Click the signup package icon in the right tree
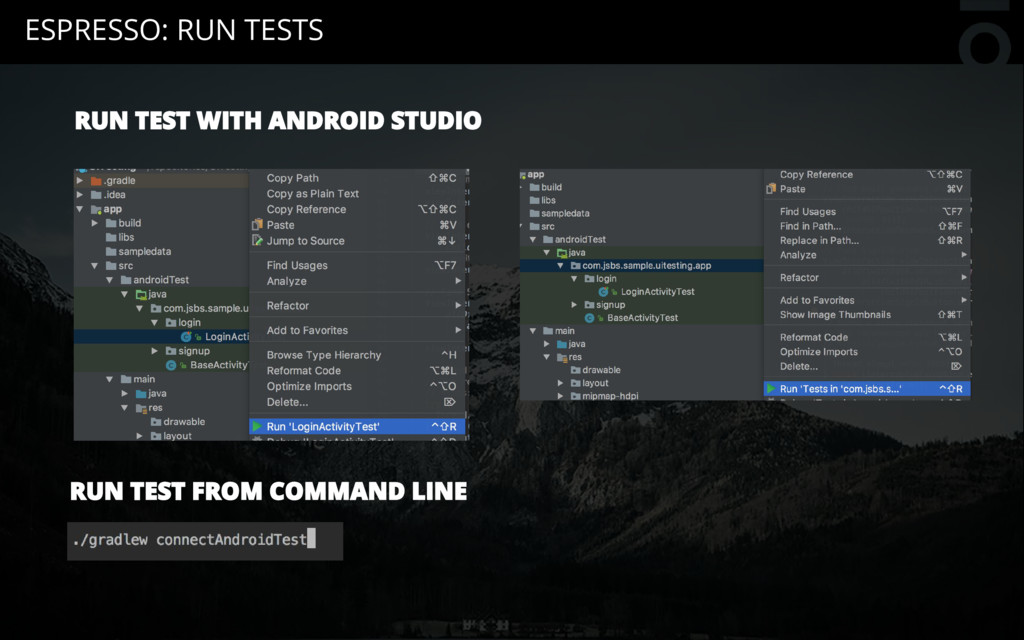 pos(589,305)
